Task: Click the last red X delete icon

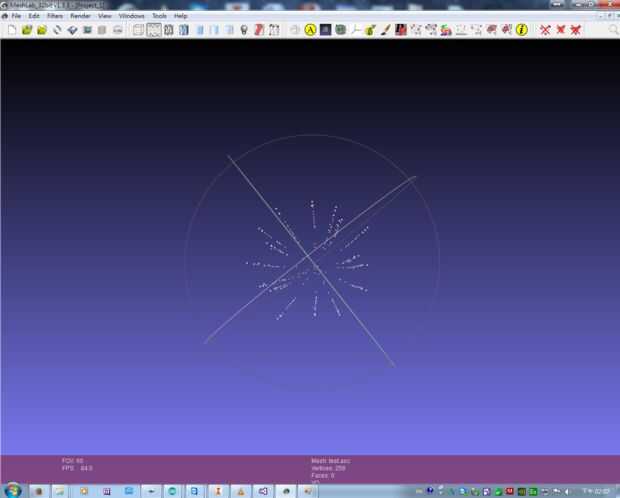Action: coord(576,30)
